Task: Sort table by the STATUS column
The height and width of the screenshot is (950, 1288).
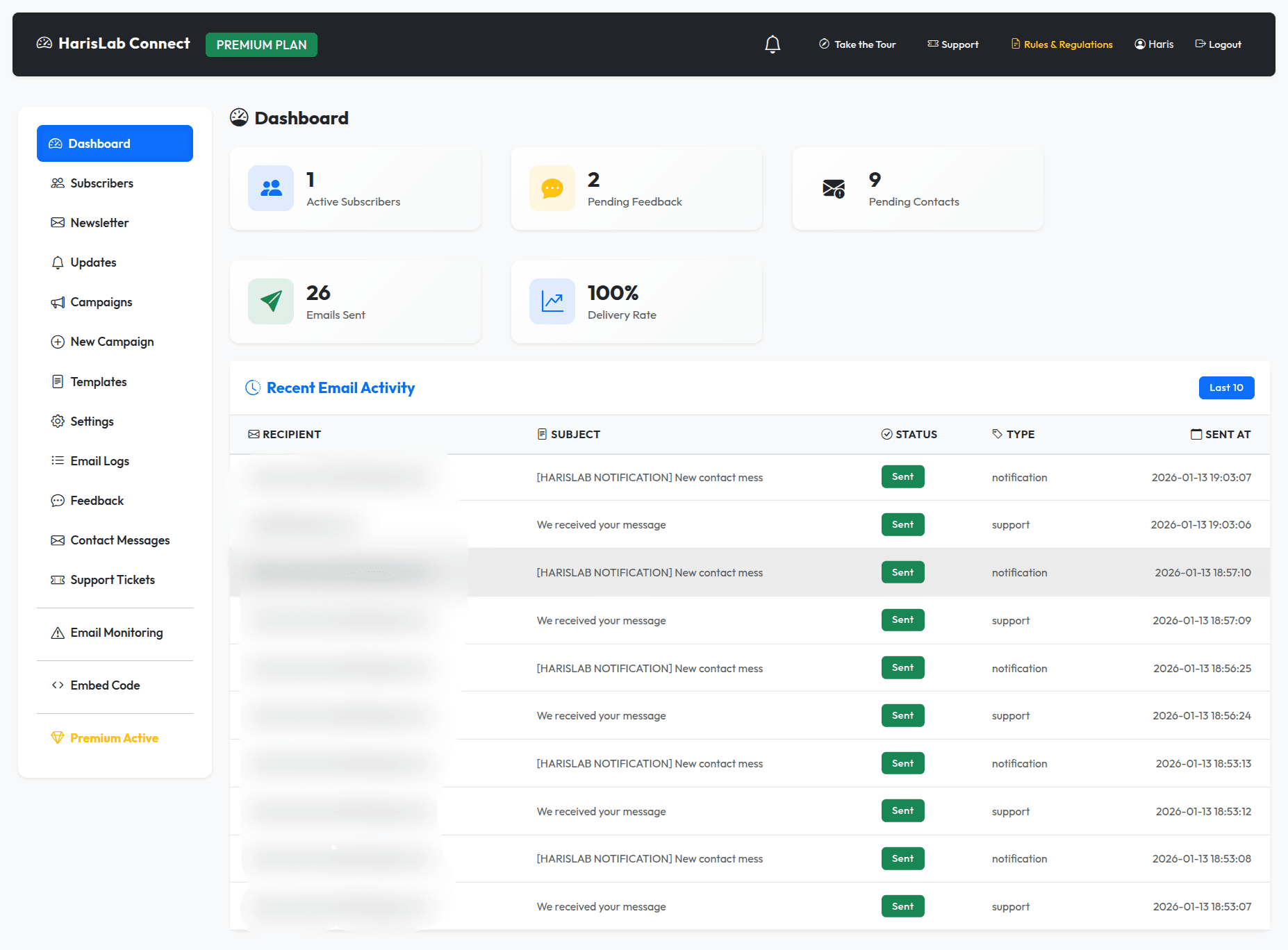Action: coord(909,434)
